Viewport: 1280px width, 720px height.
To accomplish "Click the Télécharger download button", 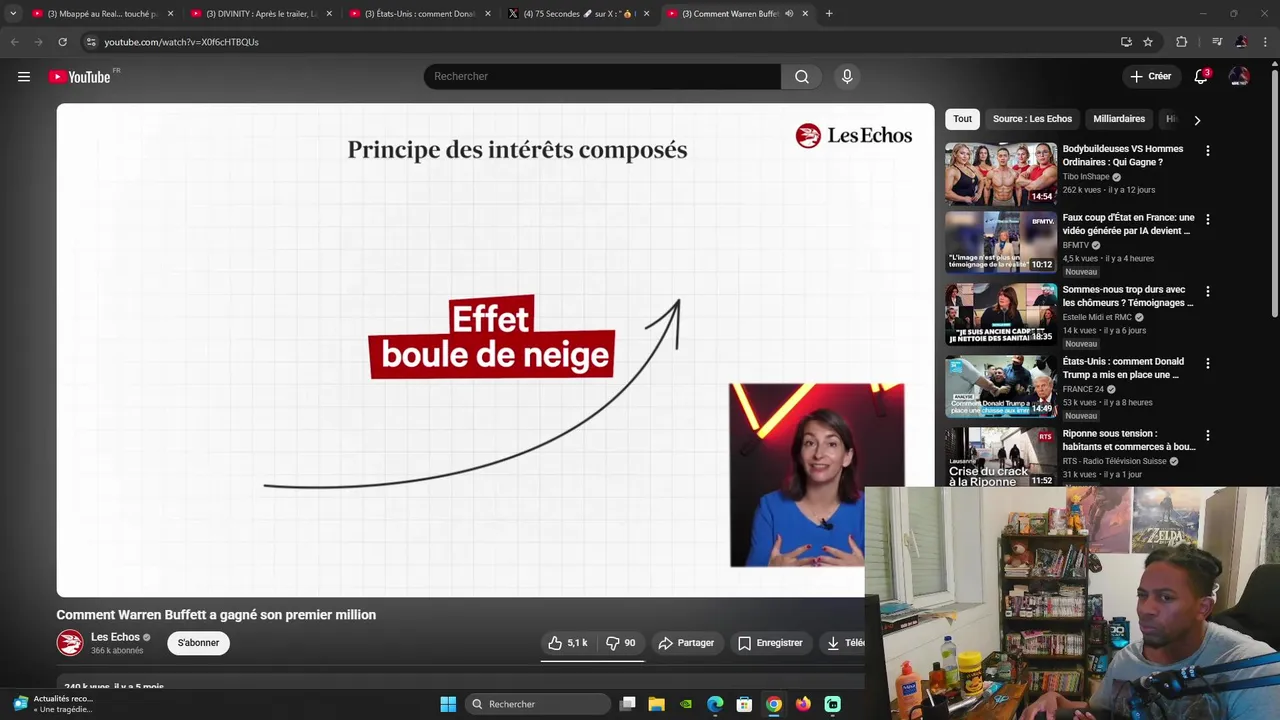I will tap(845, 643).
